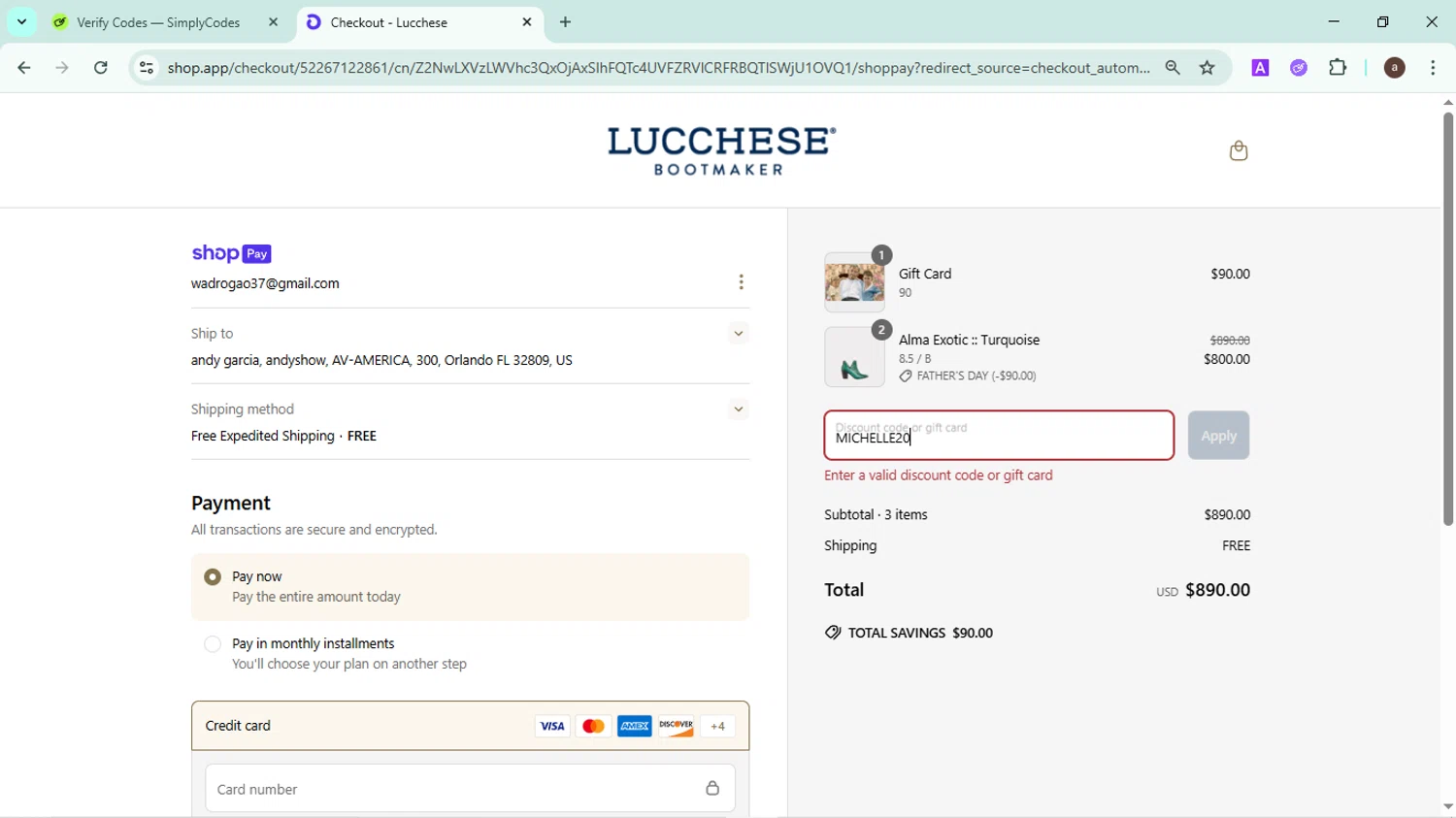Click the scrollbar down arrow
This screenshot has width=1456, height=818.
[x=1447, y=806]
